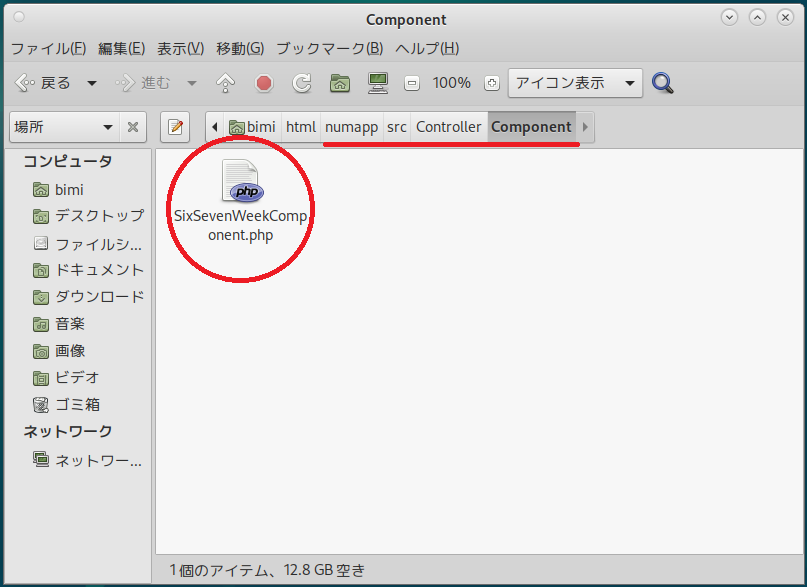The image size is (807, 587).
Task: Go to the Home folder via toolbar icon
Action: click(340, 83)
